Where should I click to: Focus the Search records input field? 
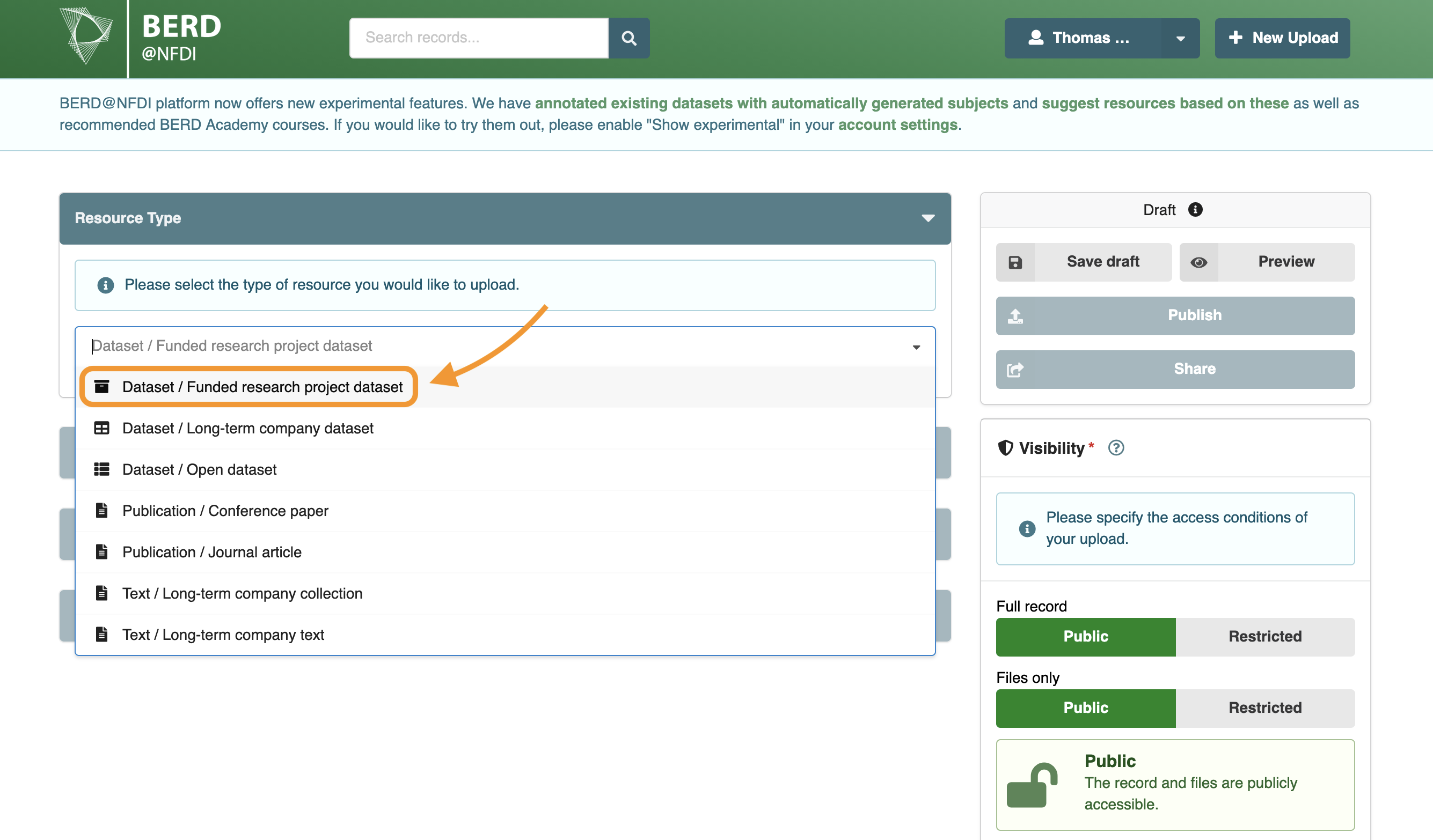[x=478, y=38]
